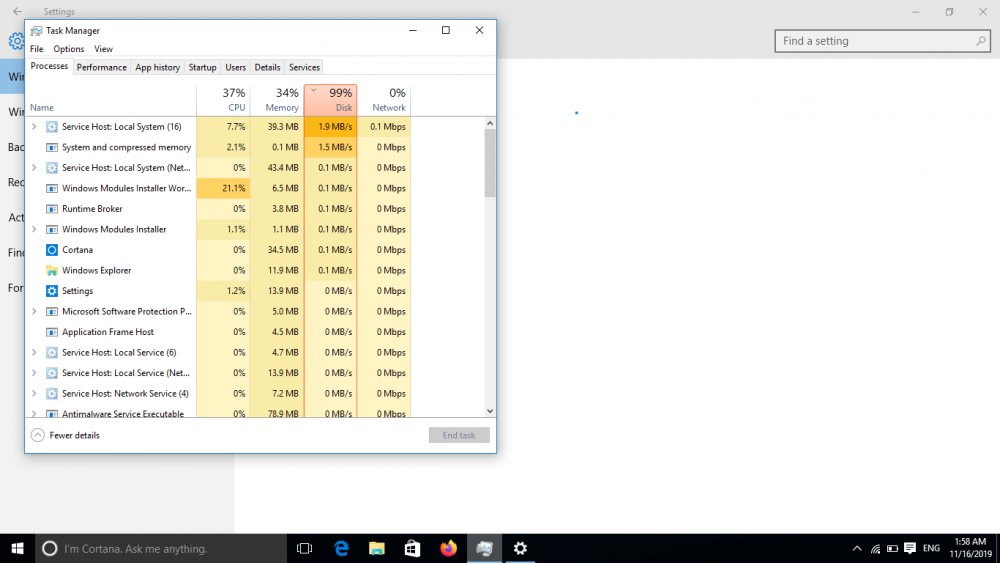Click Fewer details label
The height and width of the screenshot is (563, 1000).
tap(75, 435)
